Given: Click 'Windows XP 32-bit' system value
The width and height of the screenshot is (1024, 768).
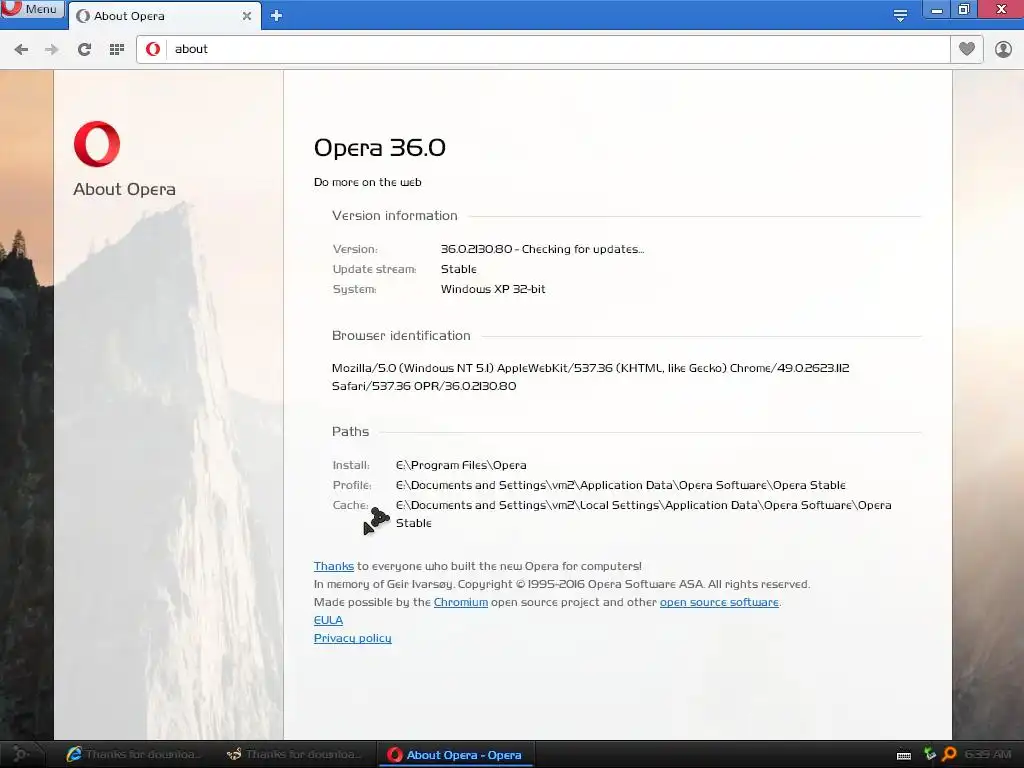Looking at the screenshot, I should (493, 289).
